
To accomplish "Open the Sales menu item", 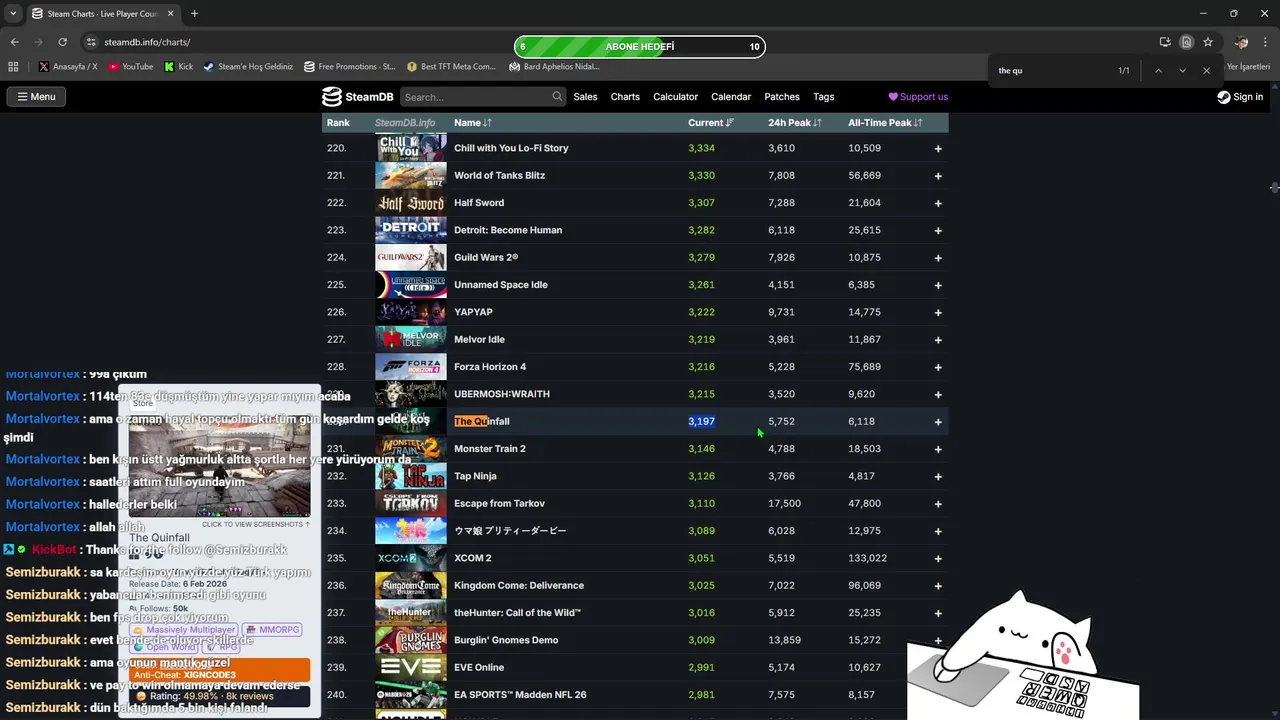I will pos(585,97).
